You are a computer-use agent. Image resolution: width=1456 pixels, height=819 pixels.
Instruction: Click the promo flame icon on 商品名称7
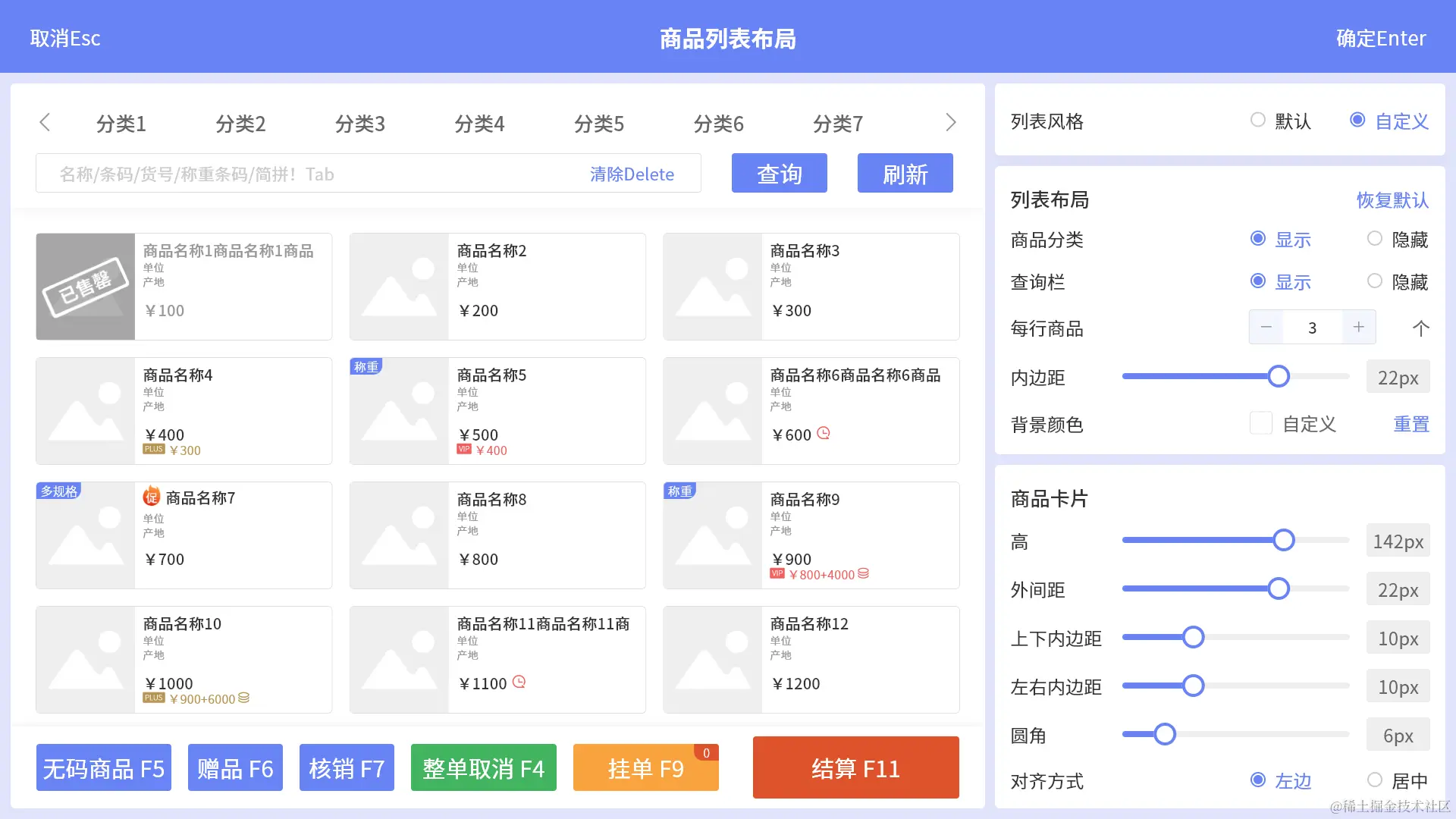[152, 497]
